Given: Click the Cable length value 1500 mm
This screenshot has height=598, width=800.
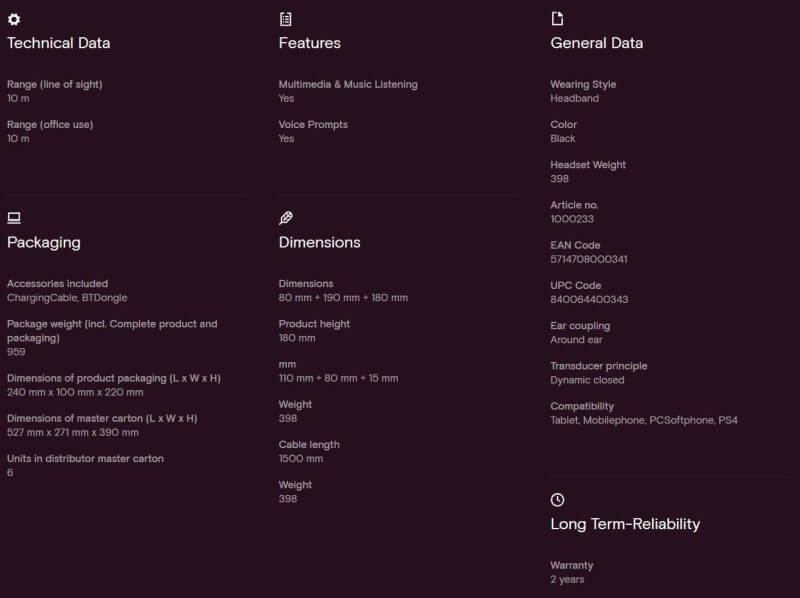Looking at the screenshot, I should tap(301, 459).
